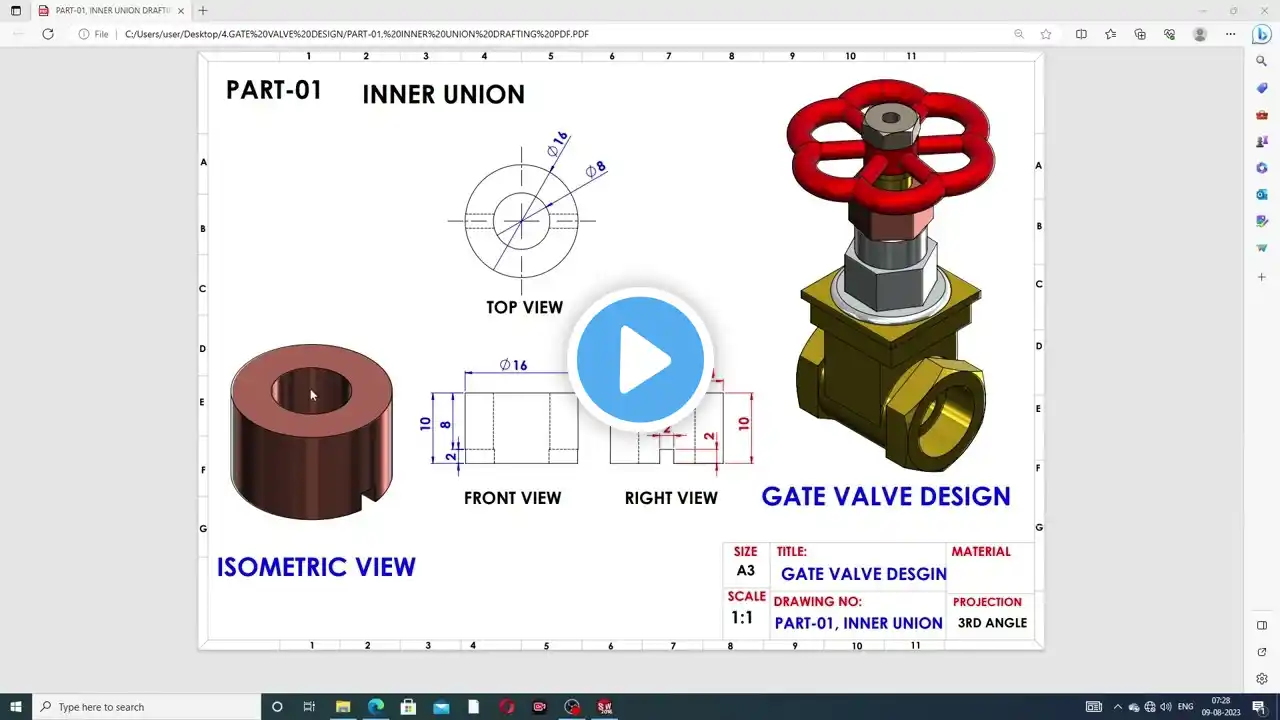This screenshot has height=720, width=1280.
Task: Click the Windows taskbar search box
Action: click(x=145, y=707)
